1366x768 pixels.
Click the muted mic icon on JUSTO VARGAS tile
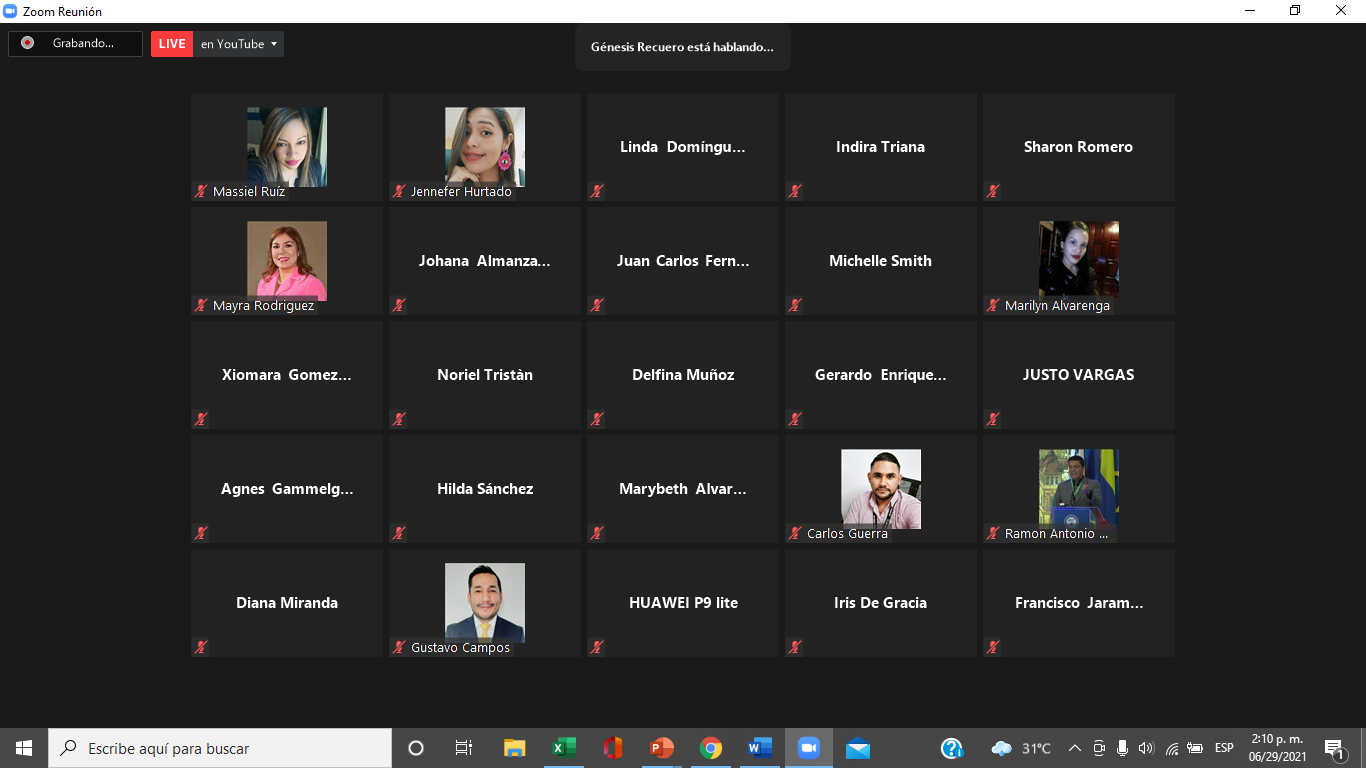click(993, 419)
